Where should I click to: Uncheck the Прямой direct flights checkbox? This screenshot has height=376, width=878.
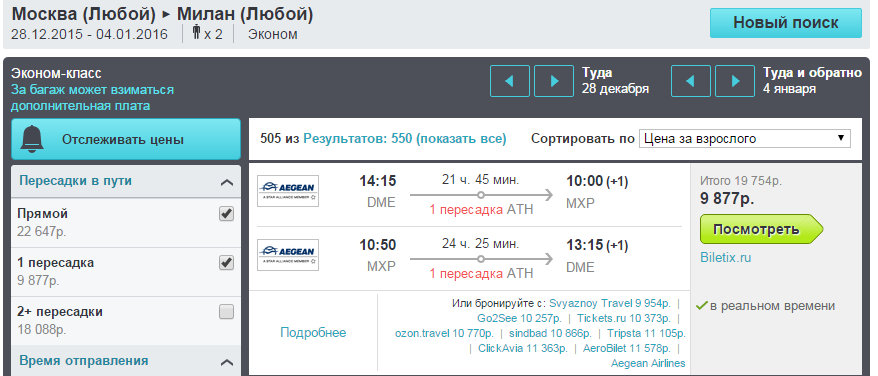tap(226, 214)
